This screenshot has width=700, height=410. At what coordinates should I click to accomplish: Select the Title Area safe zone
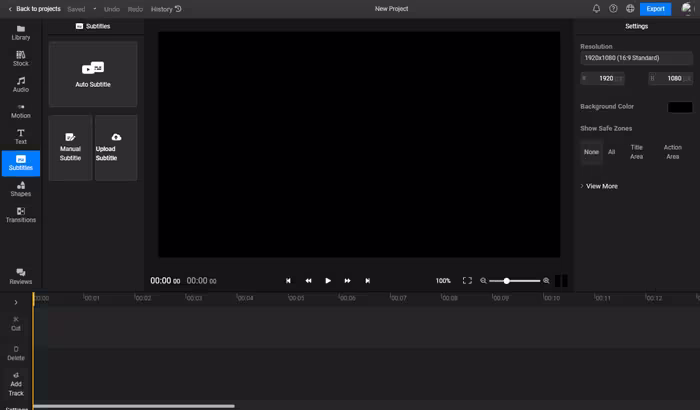(637, 152)
